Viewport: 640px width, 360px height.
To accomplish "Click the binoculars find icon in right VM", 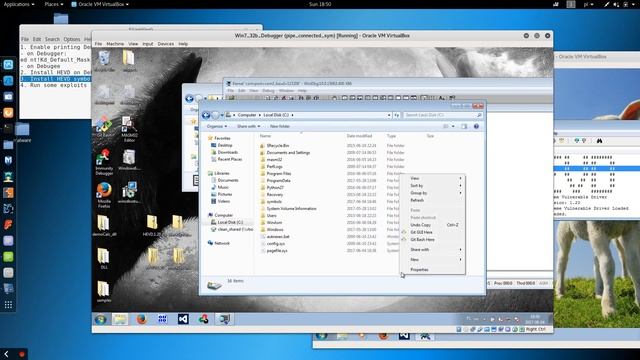I will tap(599, 141).
